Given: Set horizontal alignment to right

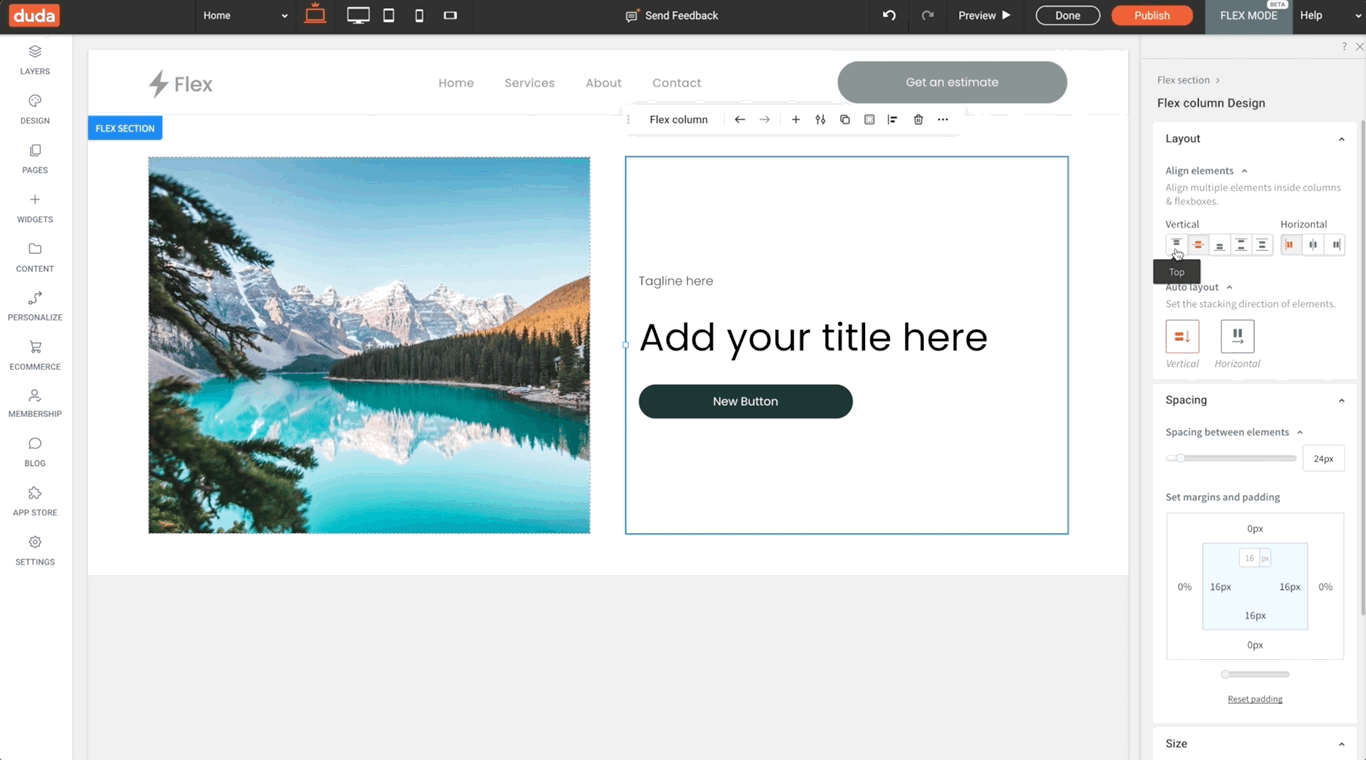Looking at the screenshot, I should coord(1336,244).
